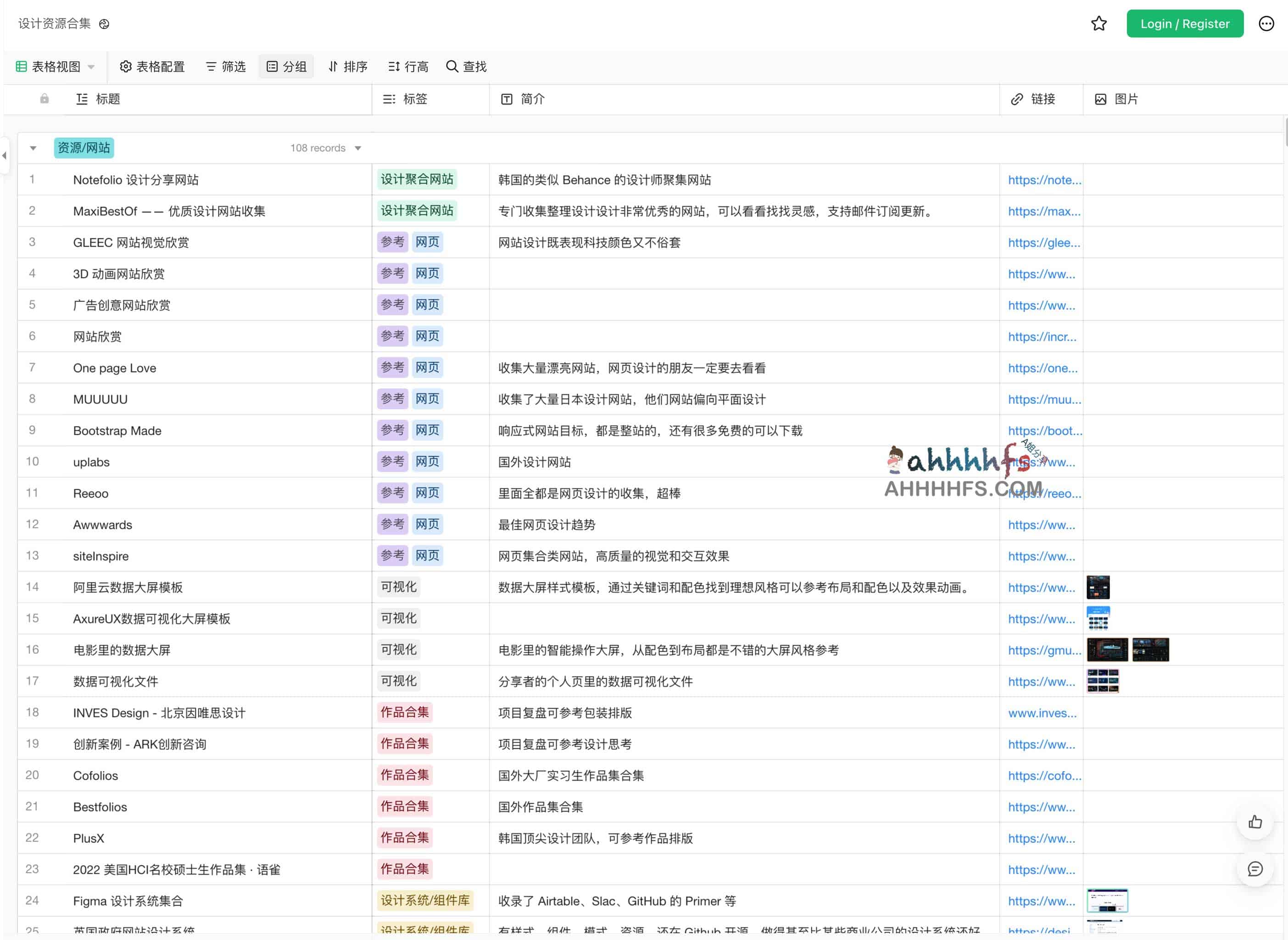Open the Notefolio https://note... link
This screenshot has width=1288, height=940.
coord(1044,180)
